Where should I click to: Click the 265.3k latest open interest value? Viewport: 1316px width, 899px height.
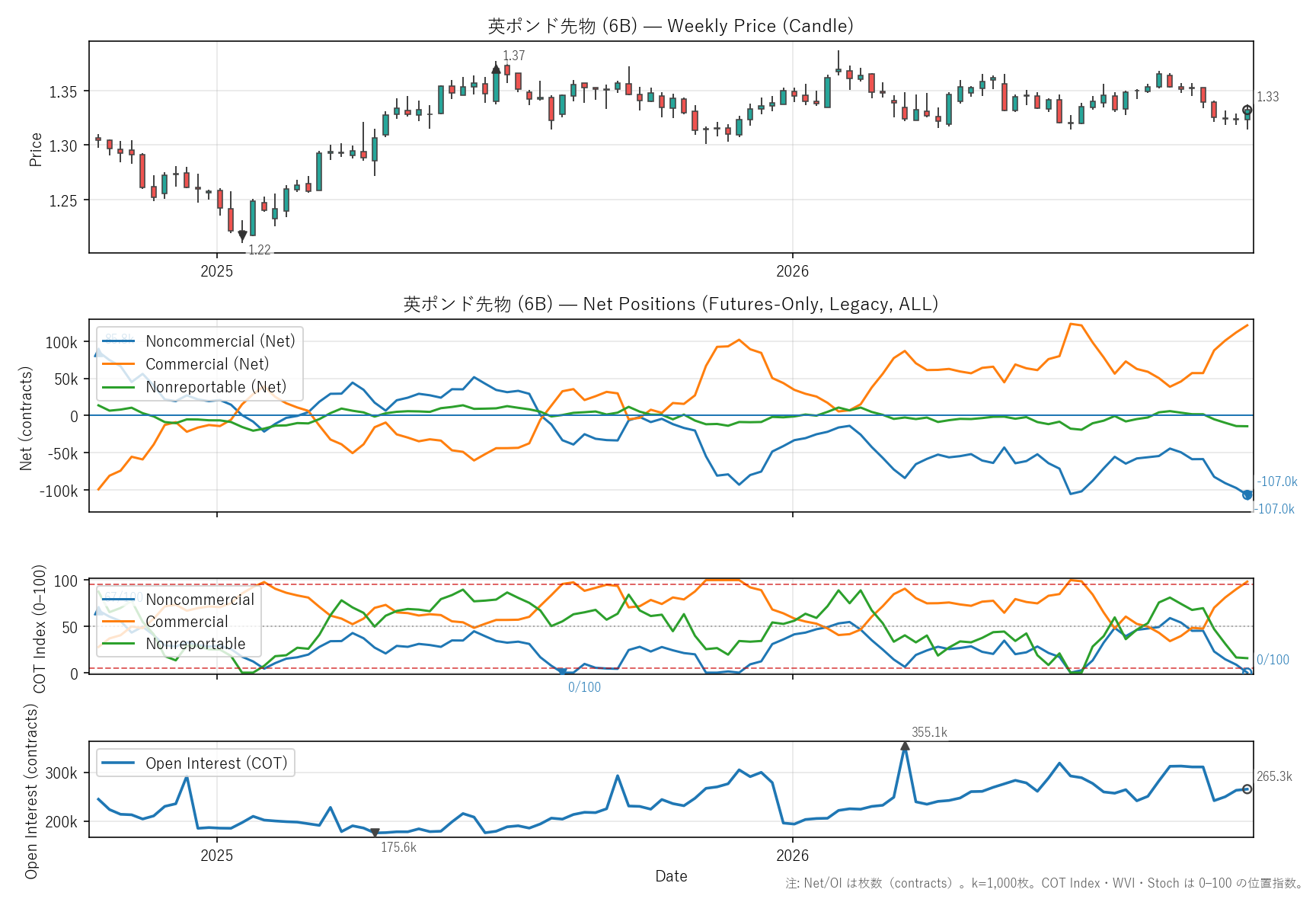(x=1274, y=776)
